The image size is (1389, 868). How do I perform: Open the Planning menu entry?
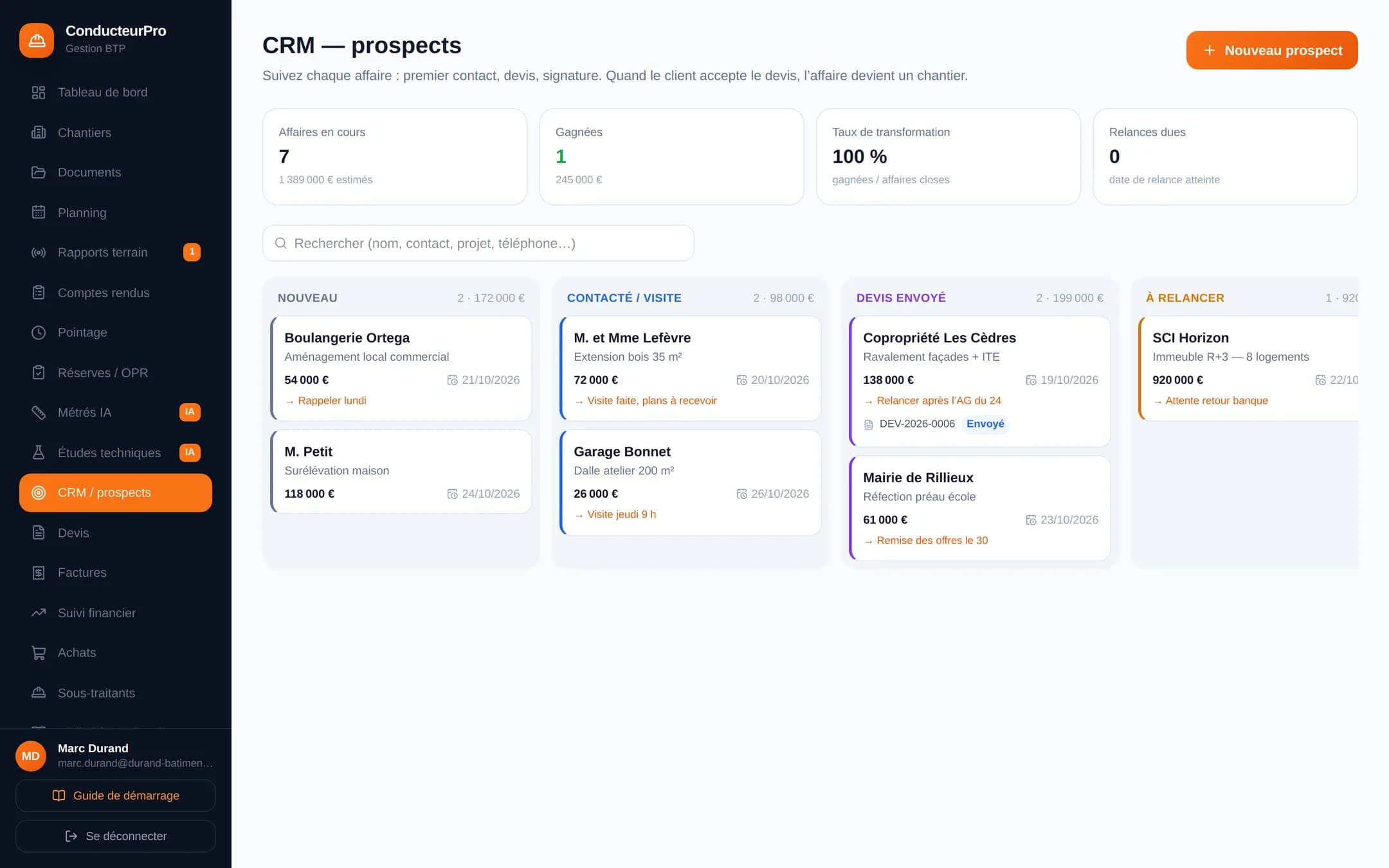(x=116, y=212)
